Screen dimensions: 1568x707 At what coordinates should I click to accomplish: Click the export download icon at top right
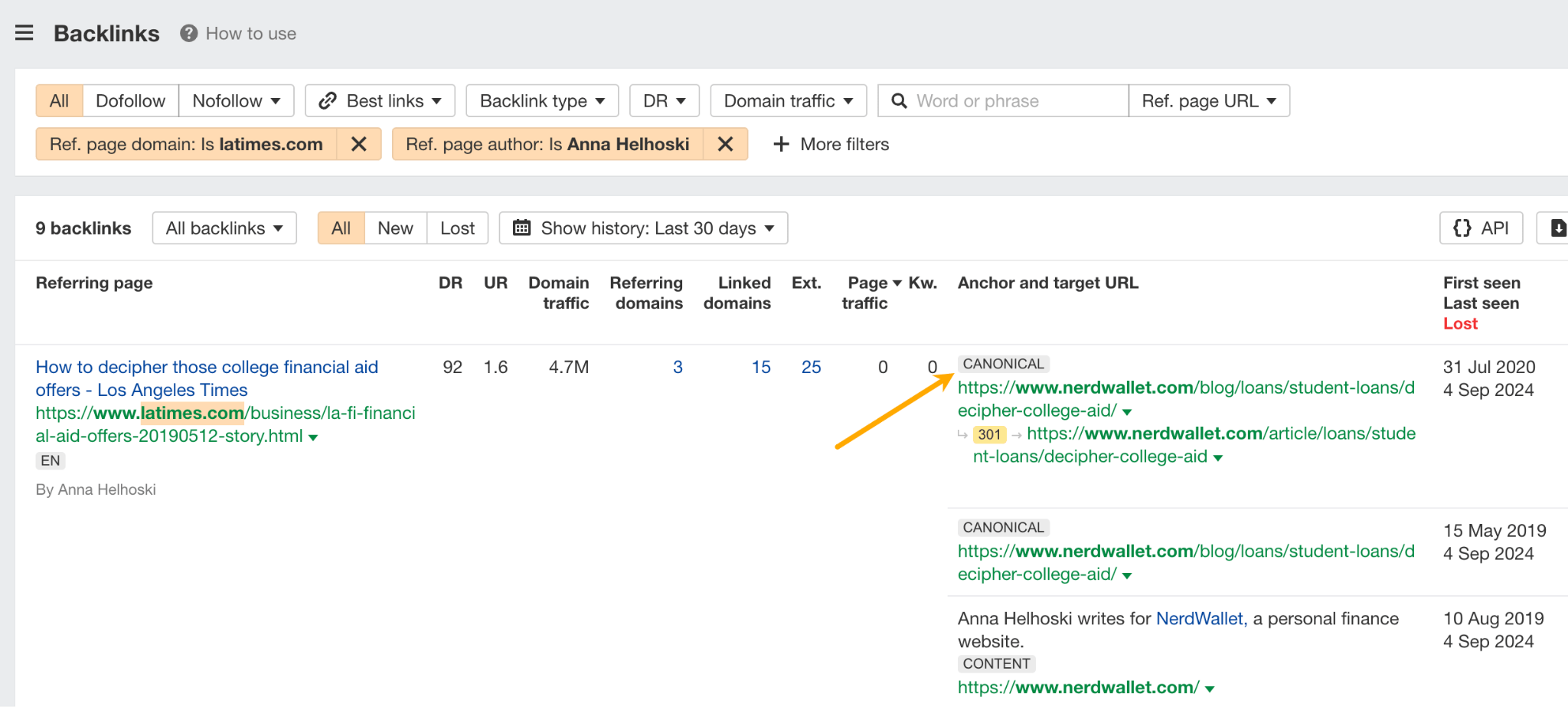pyautogui.click(x=1559, y=227)
